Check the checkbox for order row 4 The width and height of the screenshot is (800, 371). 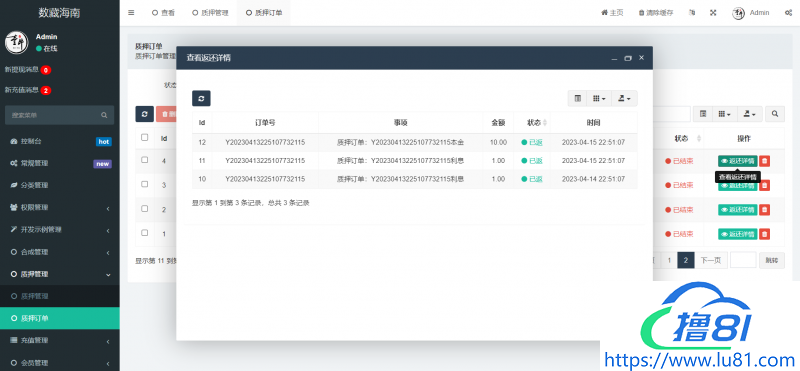tap(144, 160)
